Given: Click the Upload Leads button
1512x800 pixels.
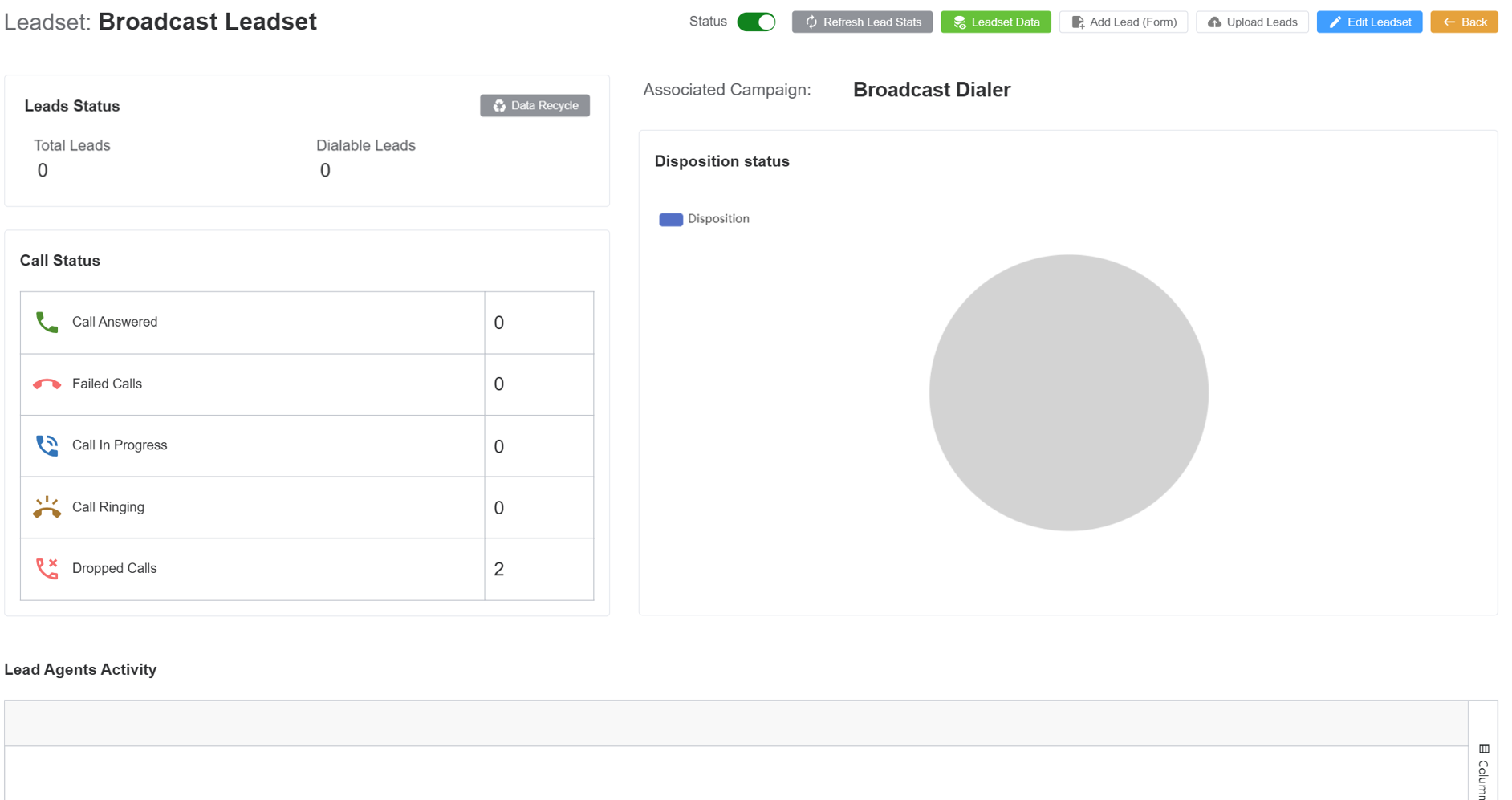Looking at the screenshot, I should coord(1251,22).
